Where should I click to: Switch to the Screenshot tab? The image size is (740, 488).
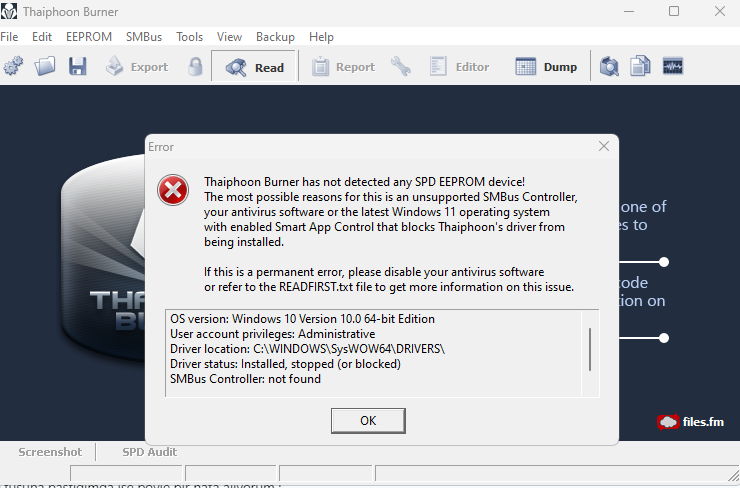tap(50, 452)
